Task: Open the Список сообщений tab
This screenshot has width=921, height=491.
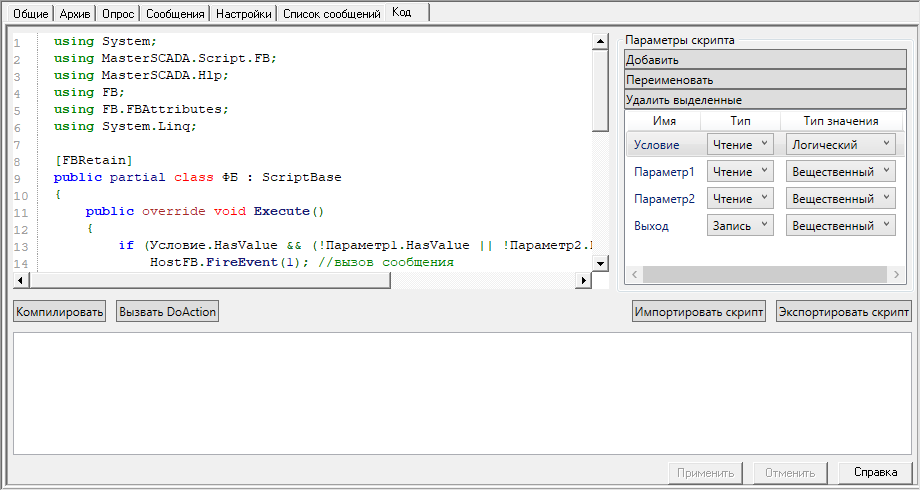Action: [x=331, y=14]
